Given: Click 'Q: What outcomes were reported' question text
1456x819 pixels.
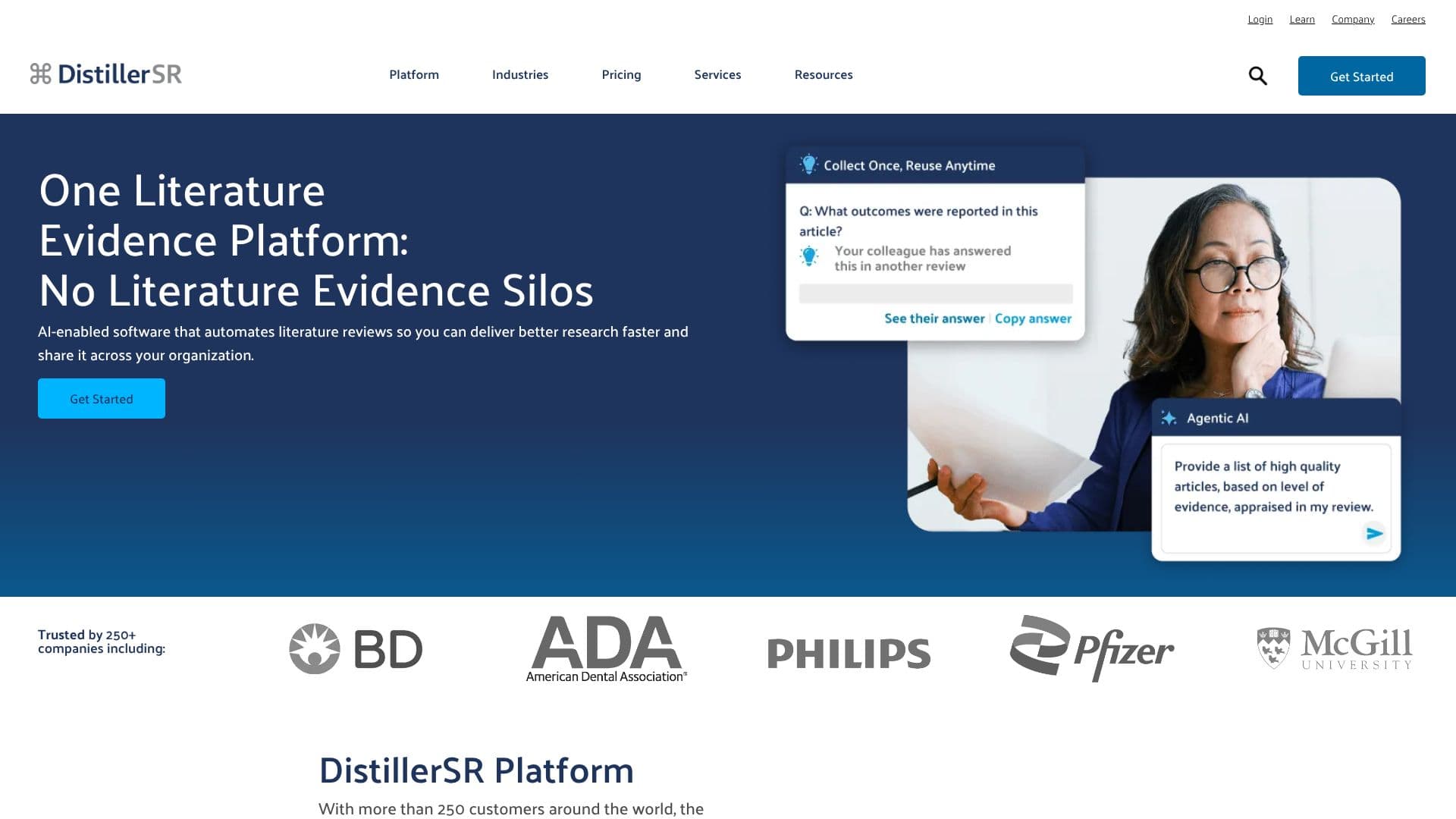Looking at the screenshot, I should pos(918,221).
